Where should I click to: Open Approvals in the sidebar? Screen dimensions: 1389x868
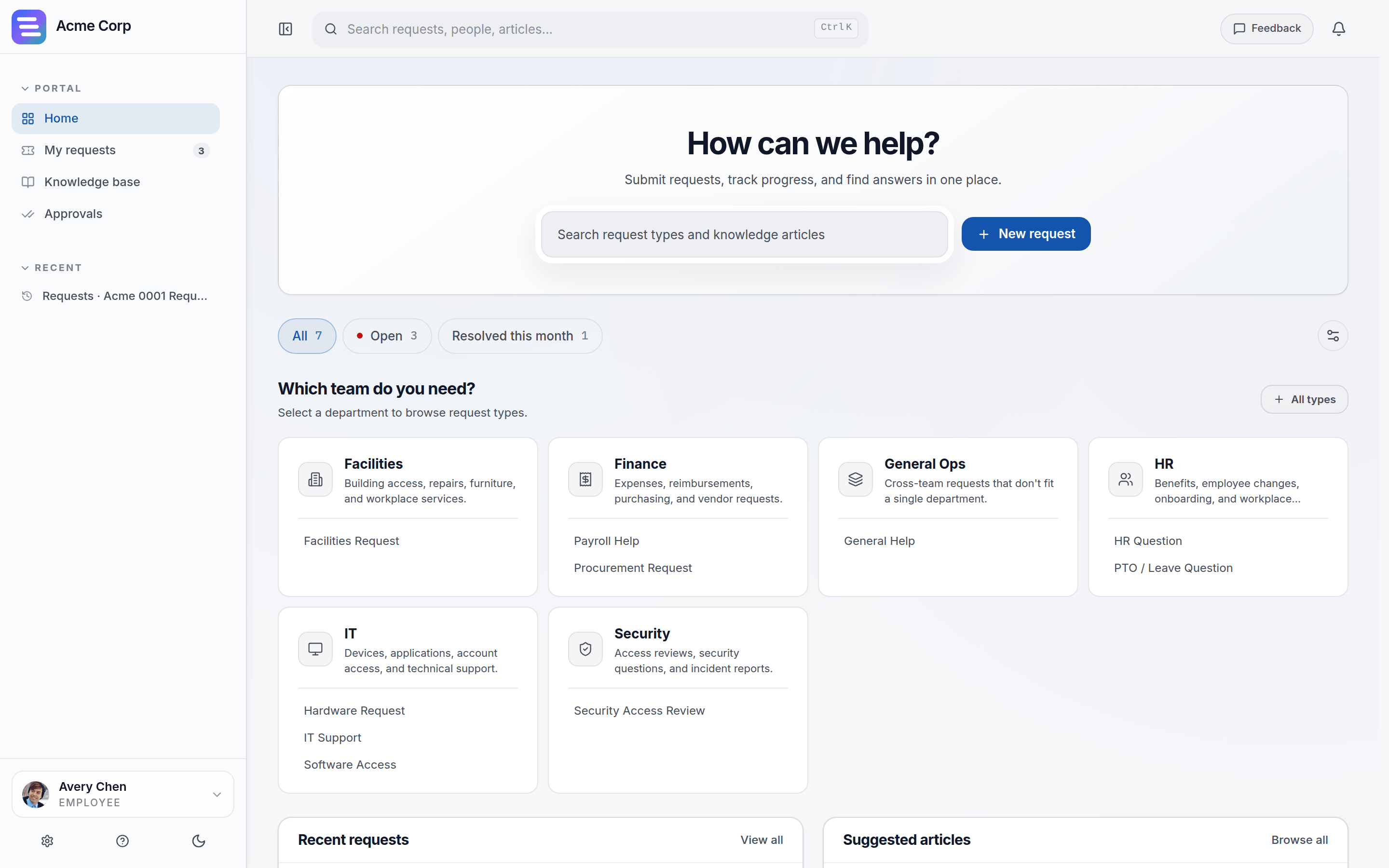tap(115, 214)
